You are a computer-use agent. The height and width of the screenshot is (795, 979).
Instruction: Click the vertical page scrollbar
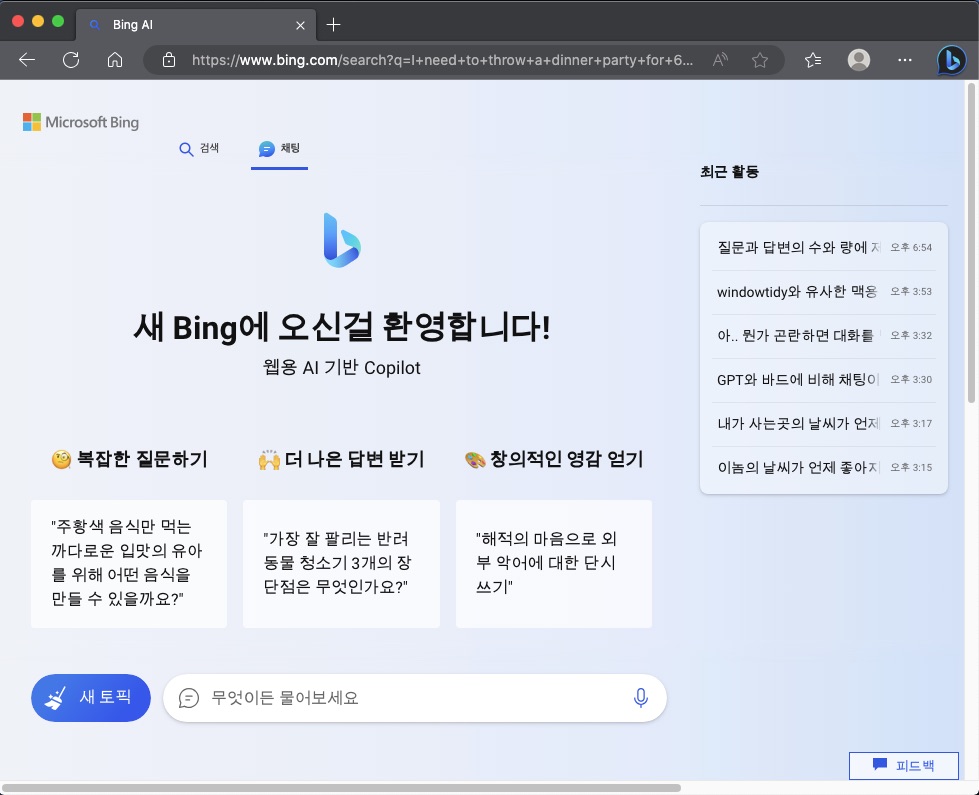tap(971, 242)
